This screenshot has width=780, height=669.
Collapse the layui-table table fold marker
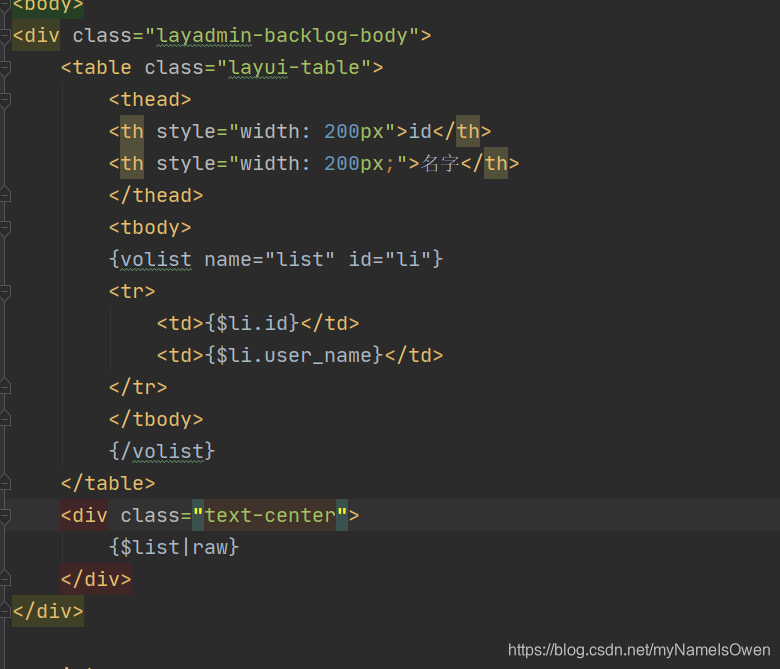pyautogui.click(x=5, y=68)
